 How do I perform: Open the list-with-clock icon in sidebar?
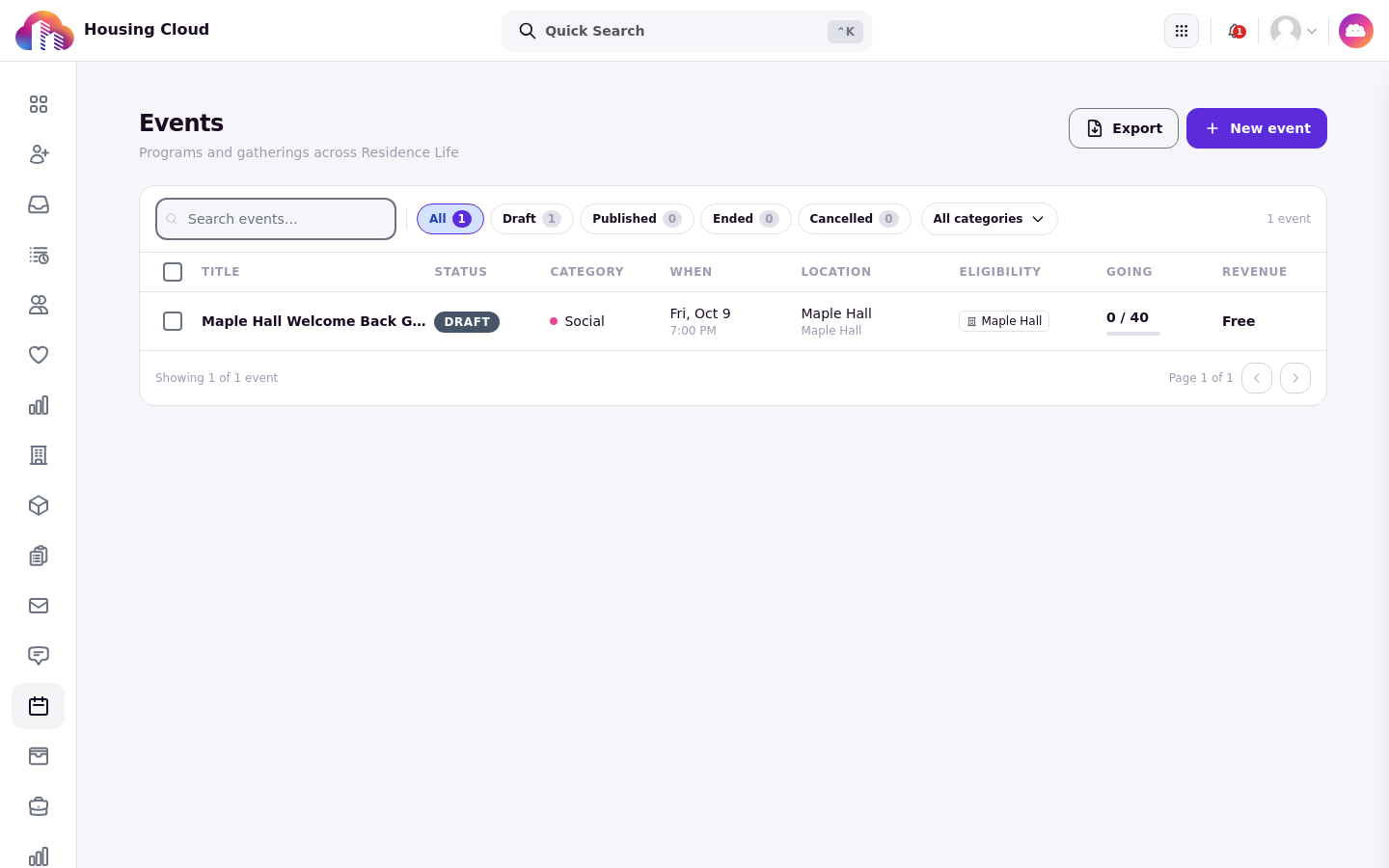coord(39,255)
